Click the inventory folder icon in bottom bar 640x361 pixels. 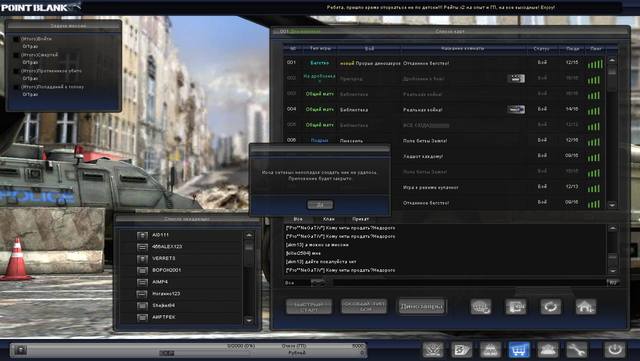coord(462,350)
